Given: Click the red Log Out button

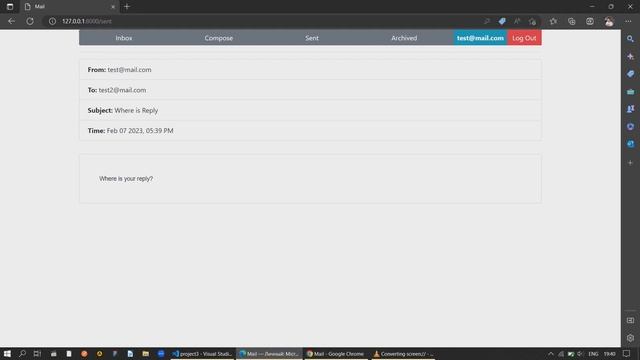Looking at the screenshot, I should pos(524,38).
